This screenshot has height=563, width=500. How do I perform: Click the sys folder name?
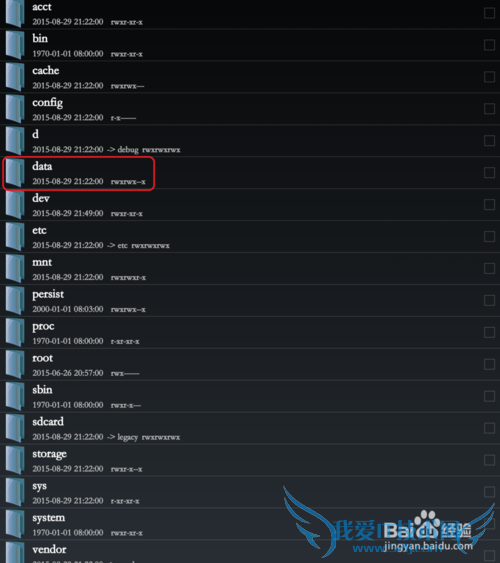39,486
